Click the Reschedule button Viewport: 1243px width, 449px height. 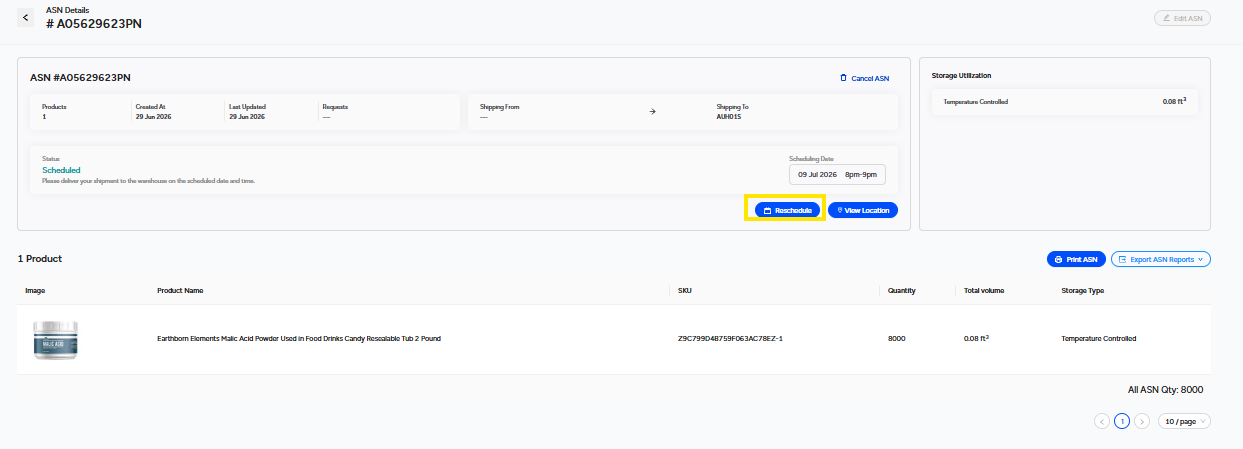coord(786,210)
